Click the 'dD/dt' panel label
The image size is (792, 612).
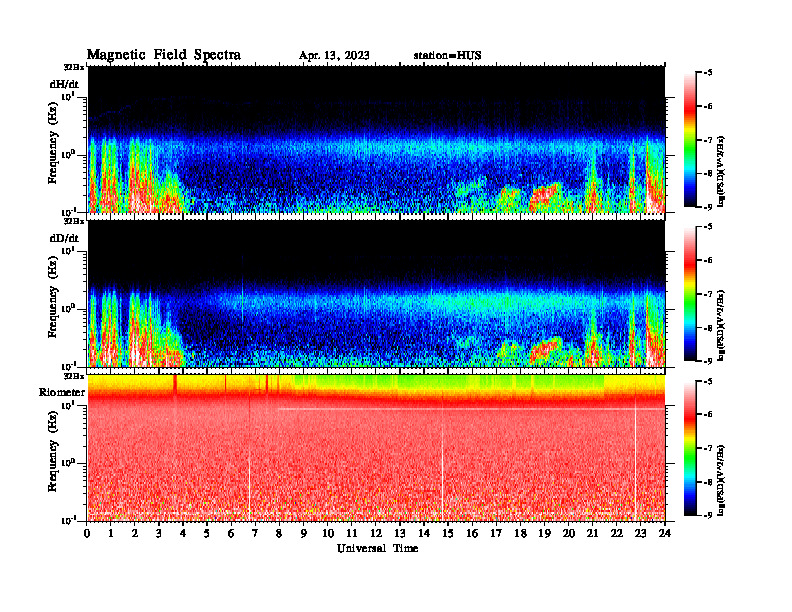coord(64,238)
